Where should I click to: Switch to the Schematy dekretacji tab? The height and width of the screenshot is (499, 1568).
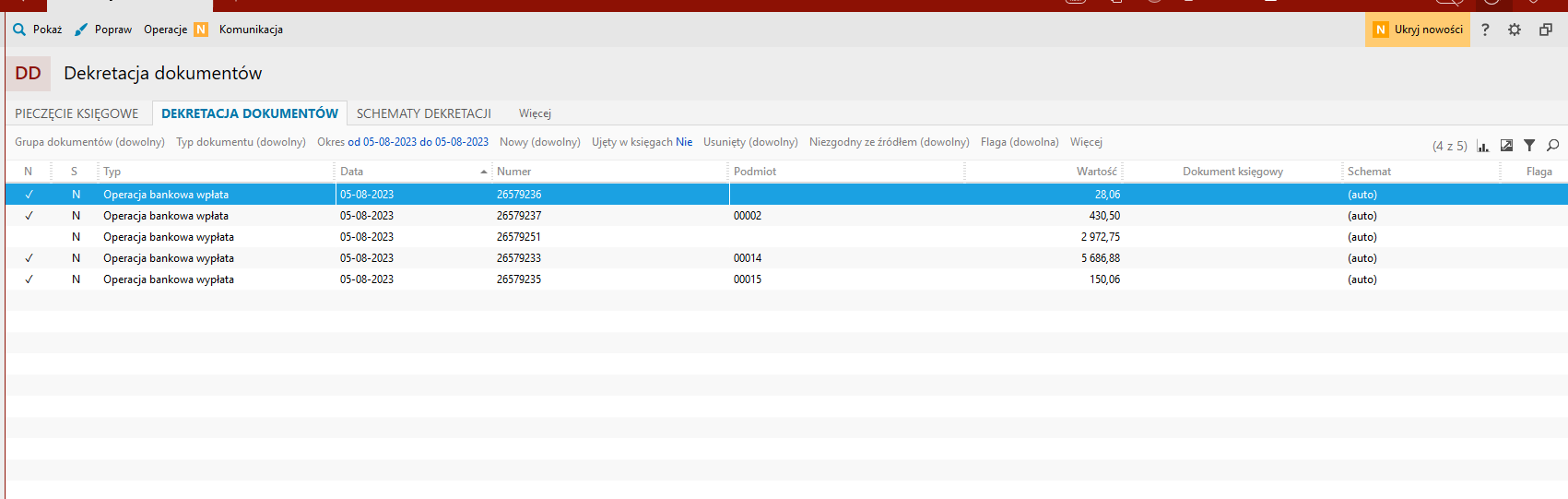424,113
